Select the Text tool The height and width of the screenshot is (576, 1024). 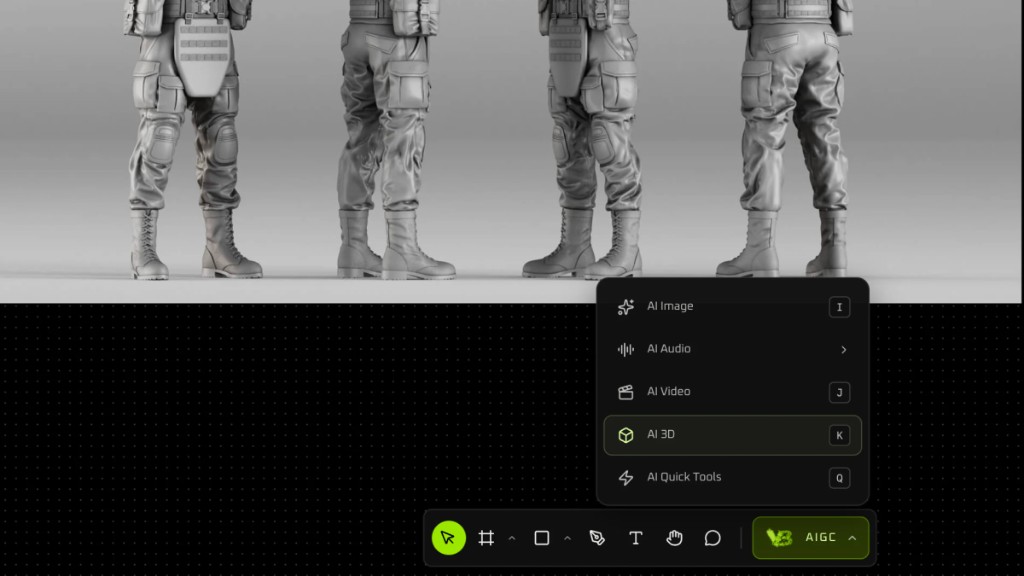[635, 537]
